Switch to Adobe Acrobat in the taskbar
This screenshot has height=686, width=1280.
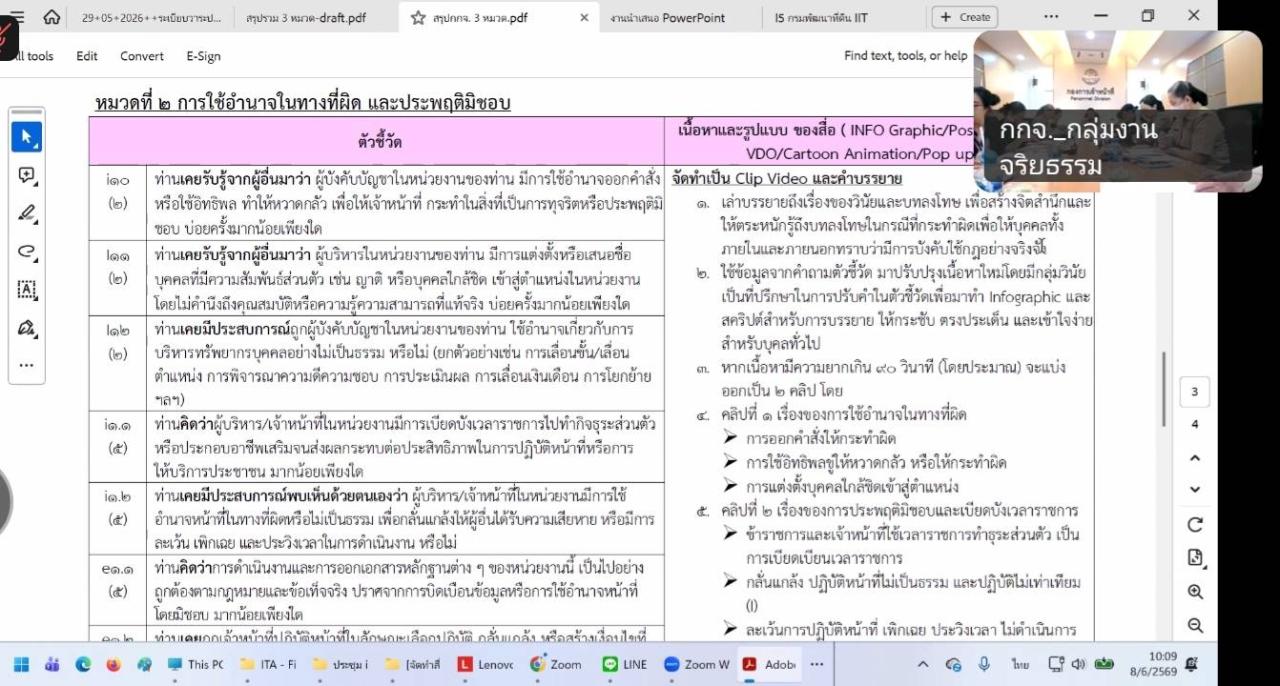[x=769, y=664]
